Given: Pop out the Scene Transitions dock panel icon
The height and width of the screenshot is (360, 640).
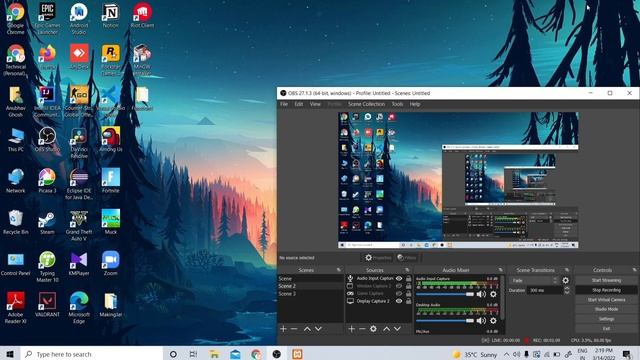Looking at the screenshot, I should pyautogui.click(x=567, y=270).
